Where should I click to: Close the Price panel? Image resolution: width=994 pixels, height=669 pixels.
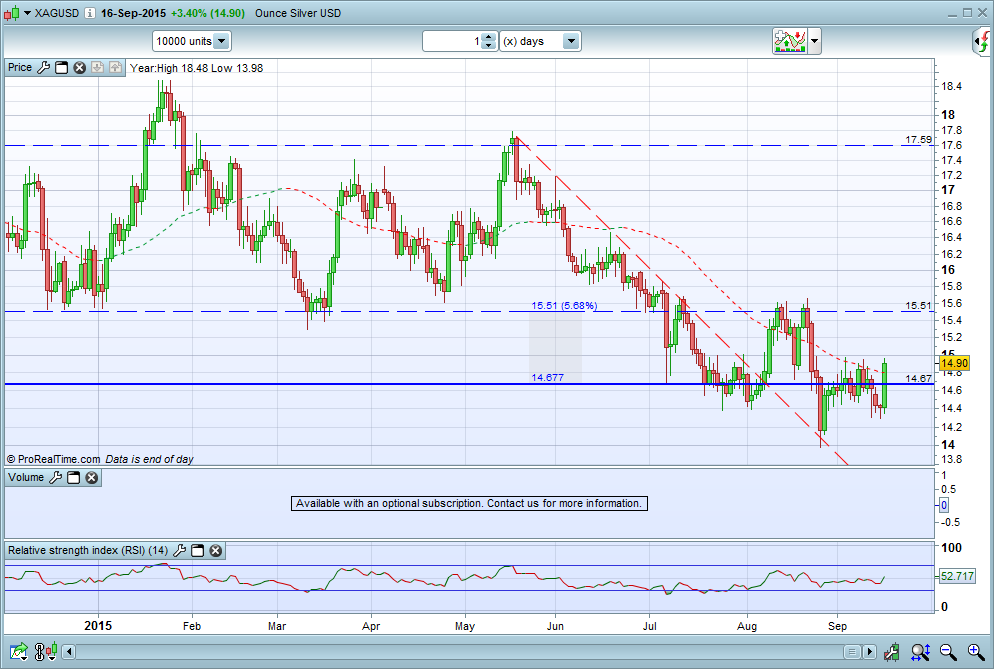click(x=79, y=67)
